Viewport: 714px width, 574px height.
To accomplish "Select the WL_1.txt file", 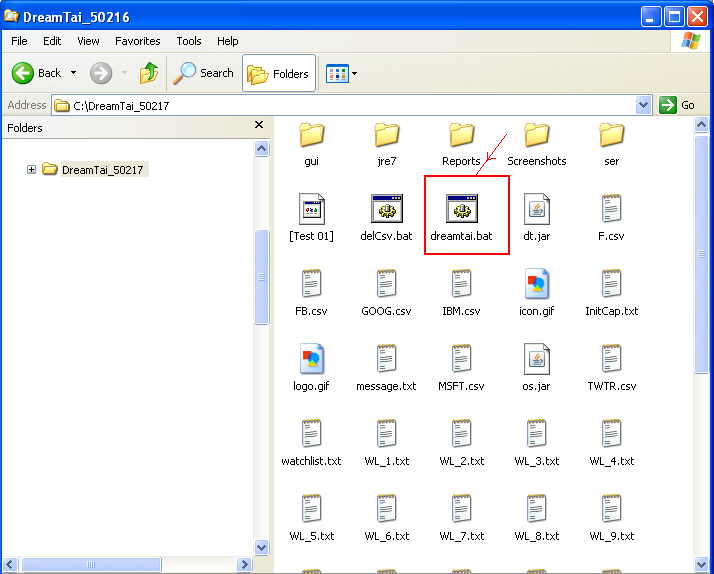I will coord(387,442).
